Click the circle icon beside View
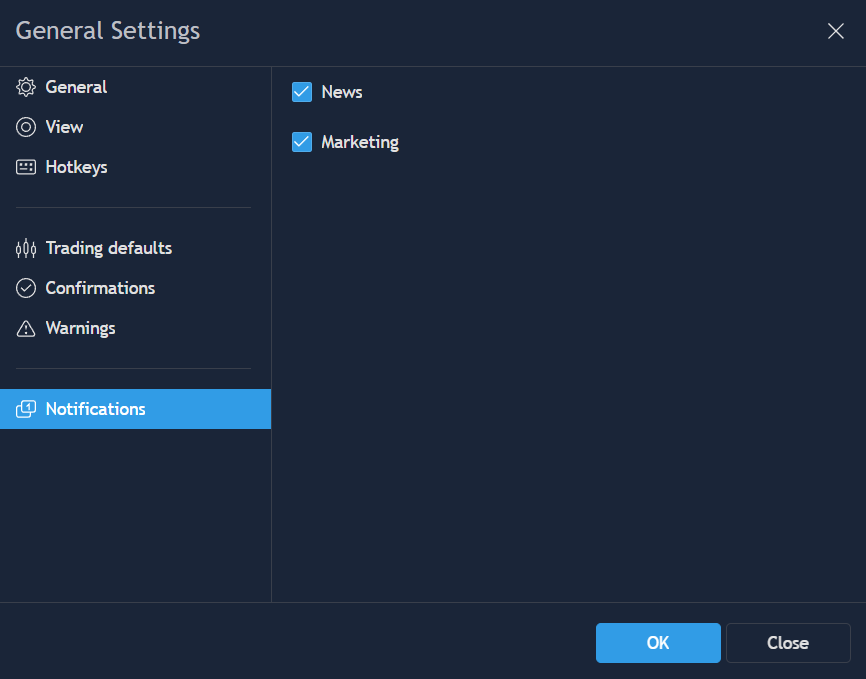 pos(26,127)
